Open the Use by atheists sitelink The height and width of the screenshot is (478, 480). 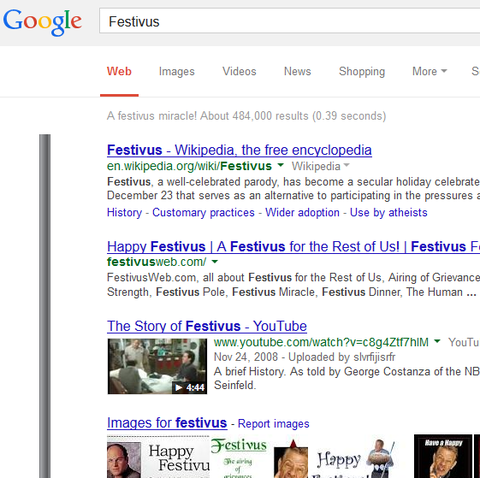click(x=389, y=213)
